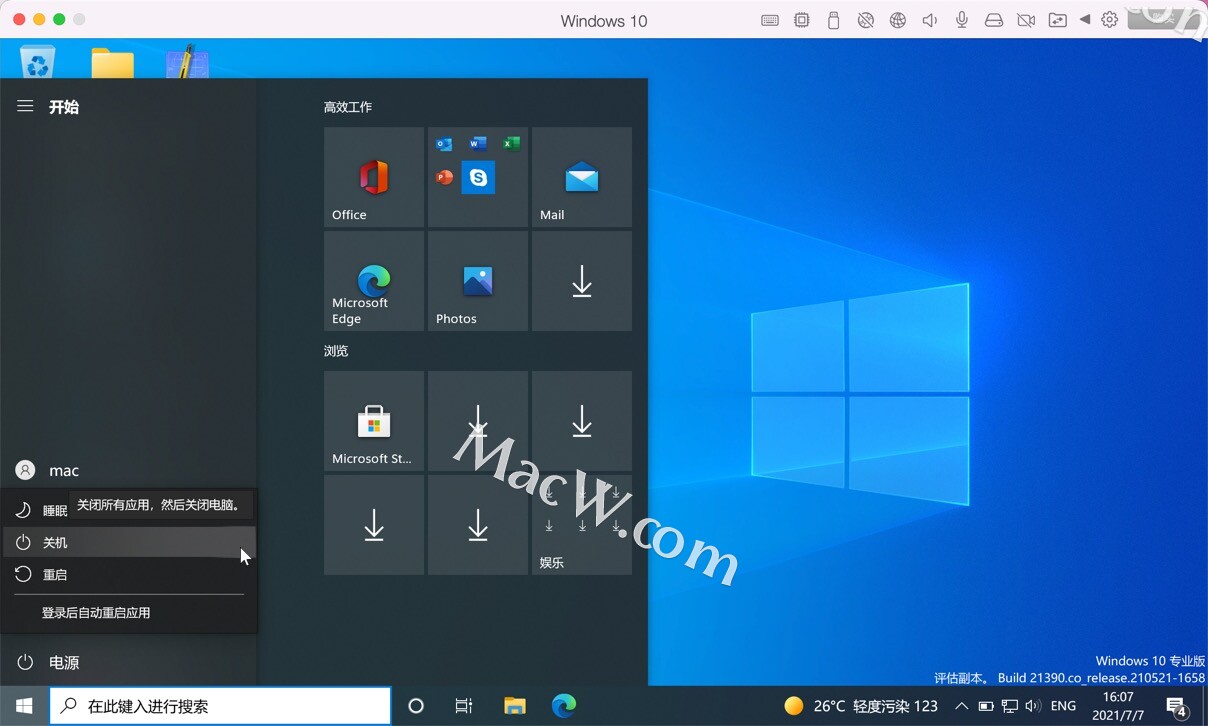Click the microphone icon in title bar
1208x726 pixels.
(962, 20)
